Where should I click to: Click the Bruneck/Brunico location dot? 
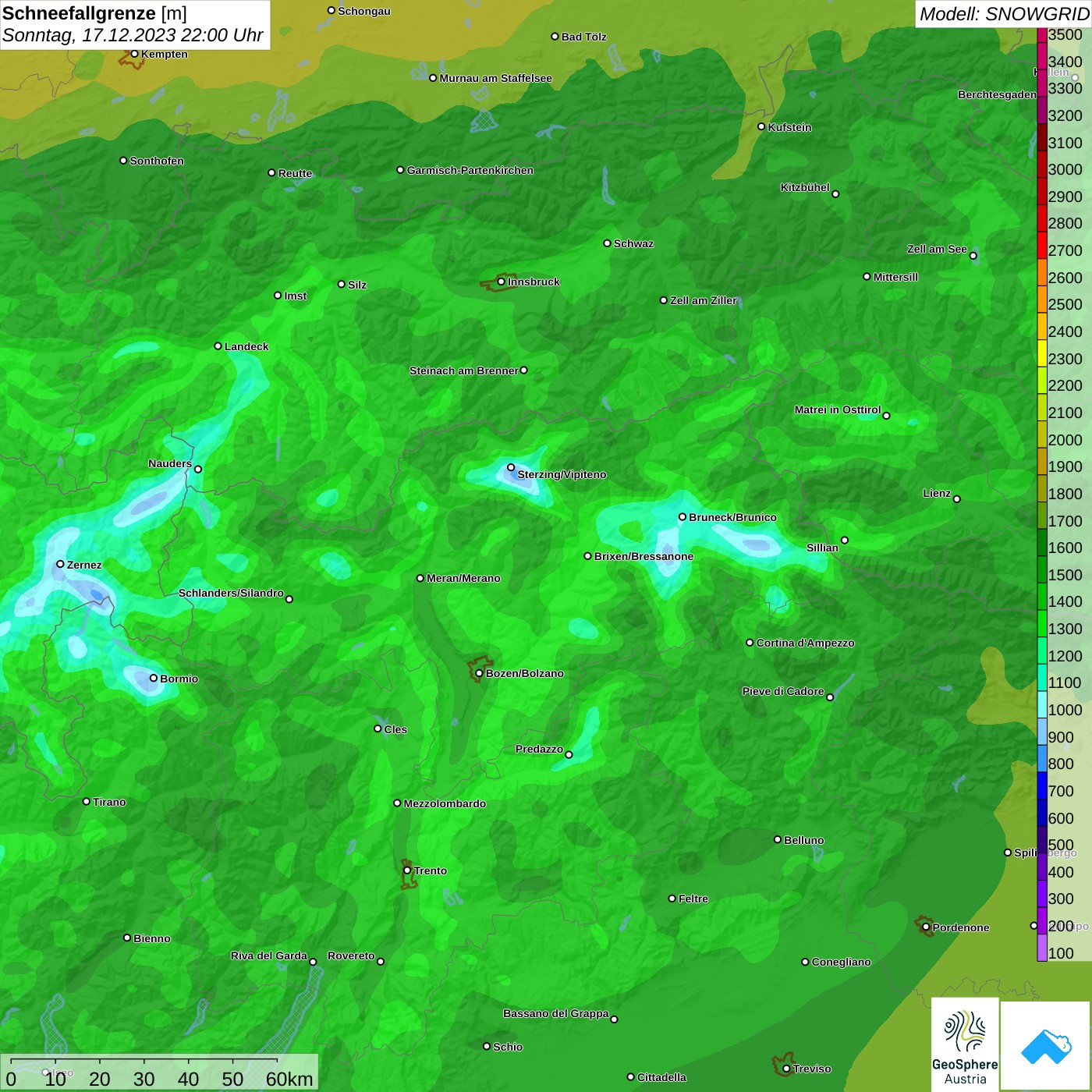click(682, 516)
